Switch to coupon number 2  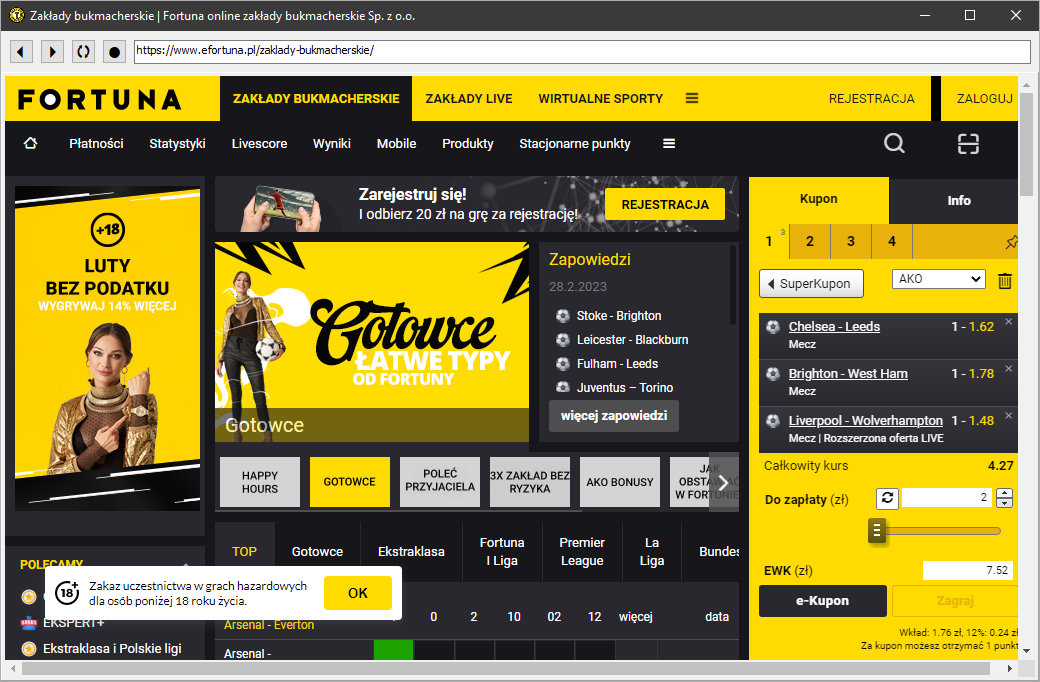coord(810,241)
